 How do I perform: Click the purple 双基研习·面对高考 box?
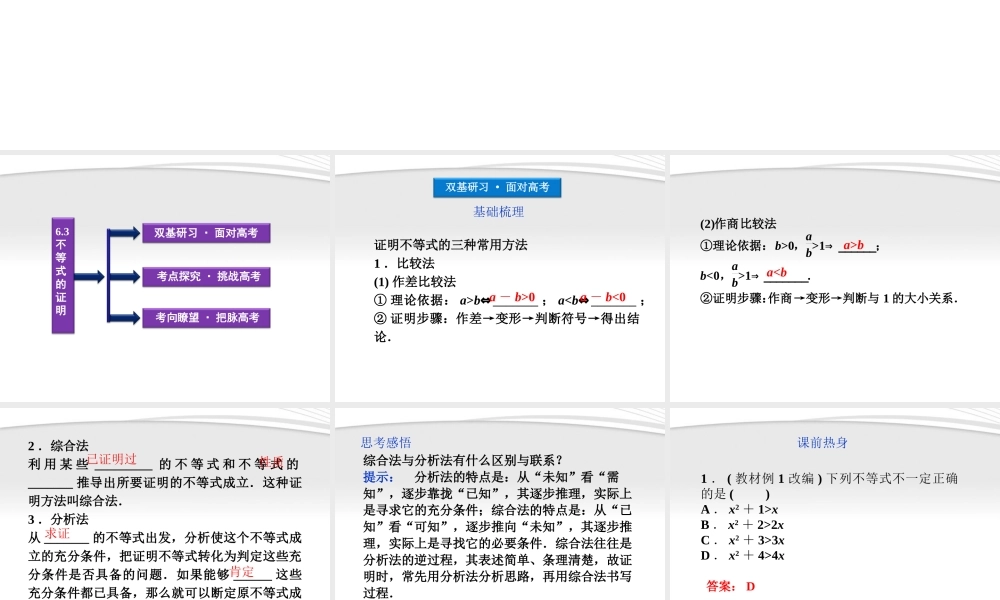tap(206, 233)
